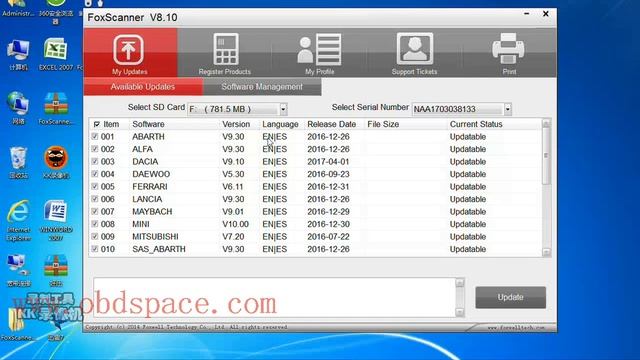Sort by the Software column header
The width and height of the screenshot is (640, 360).
pyautogui.click(x=148, y=124)
